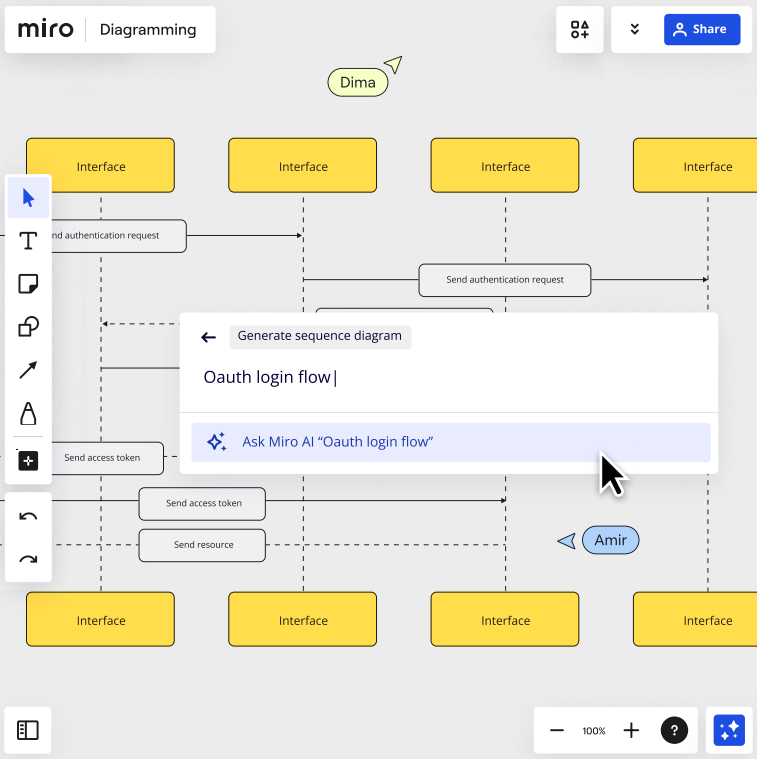Select the Text tool
757x759 pixels.
pyautogui.click(x=28, y=241)
